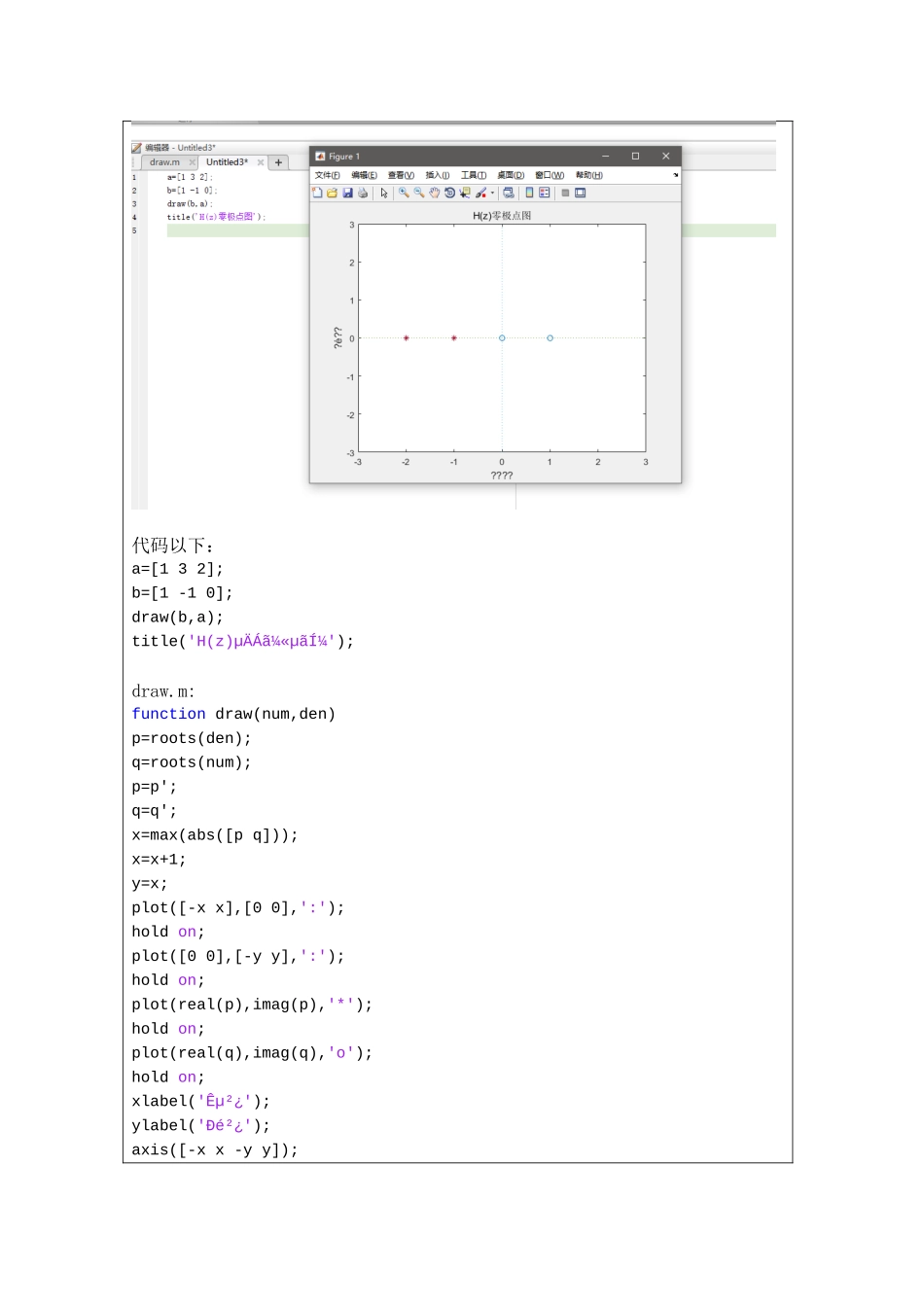
Task: Click the highlighted empty line 5 in editor
Action: 238,230
